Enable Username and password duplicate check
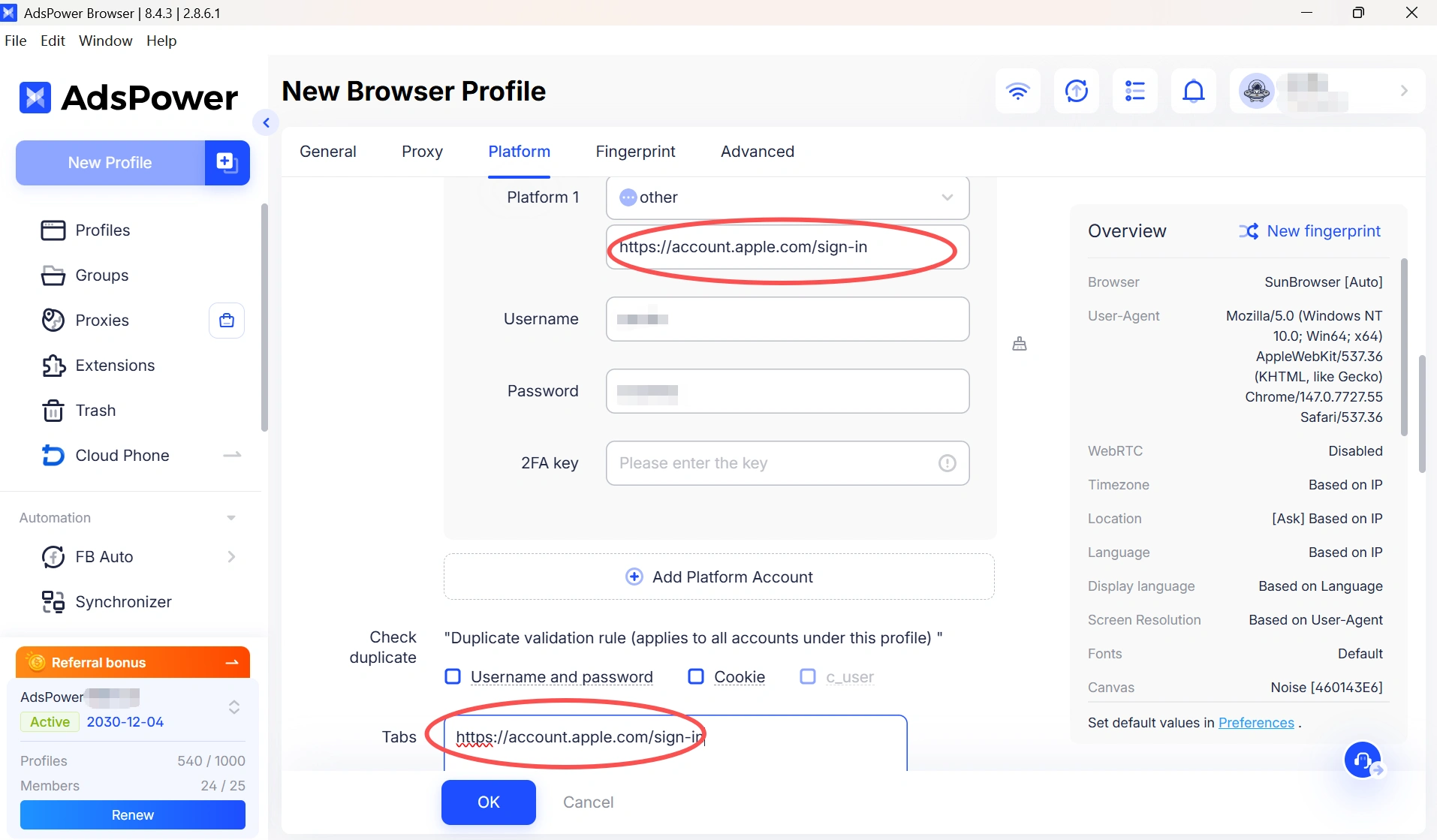 pos(453,676)
